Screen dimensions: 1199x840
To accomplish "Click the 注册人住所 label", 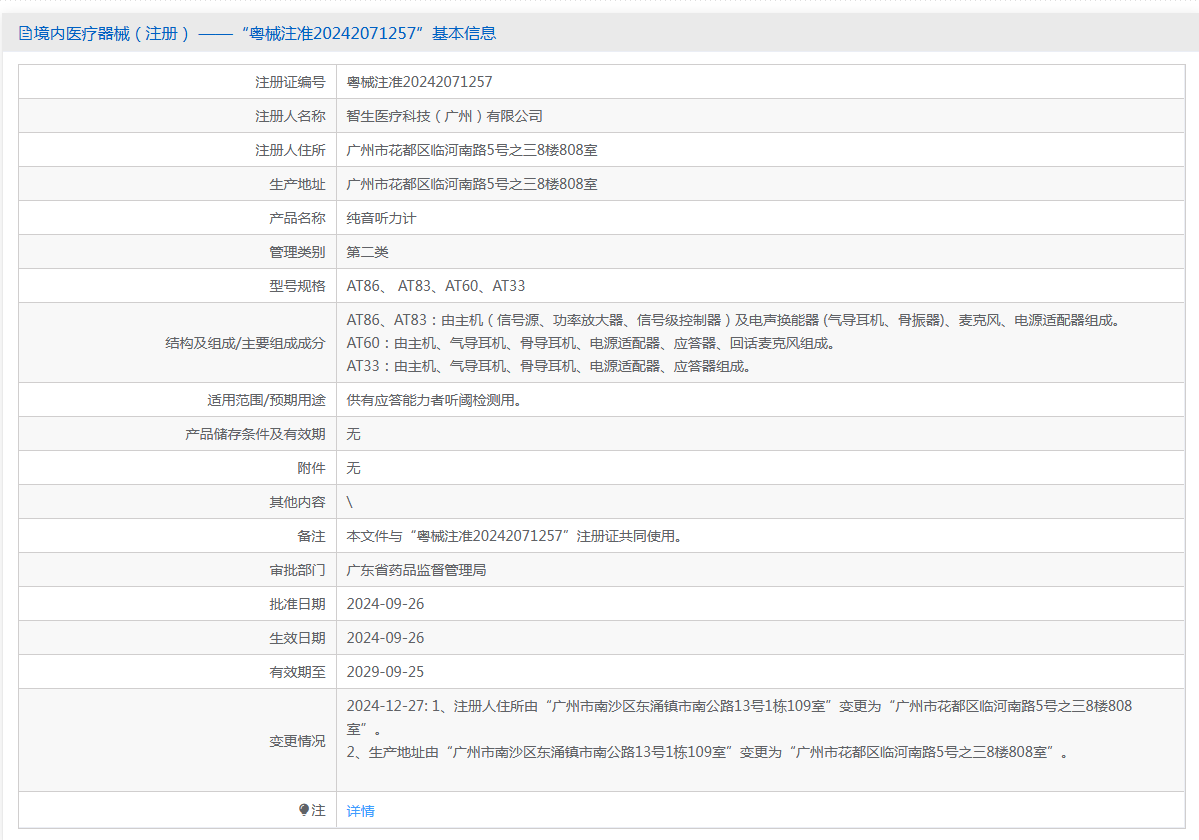I will coord(290,151).
